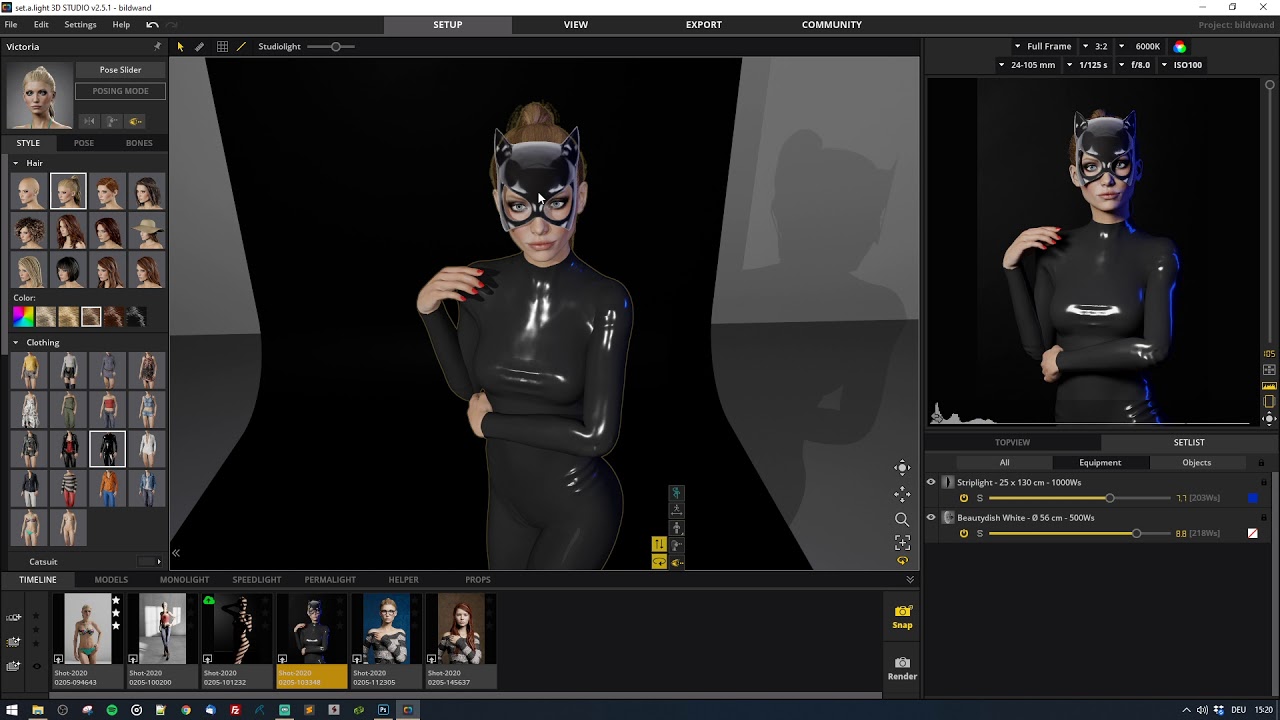
Task: Open the 6000K white balance dropdown
Action: (x=1140, y=46)
